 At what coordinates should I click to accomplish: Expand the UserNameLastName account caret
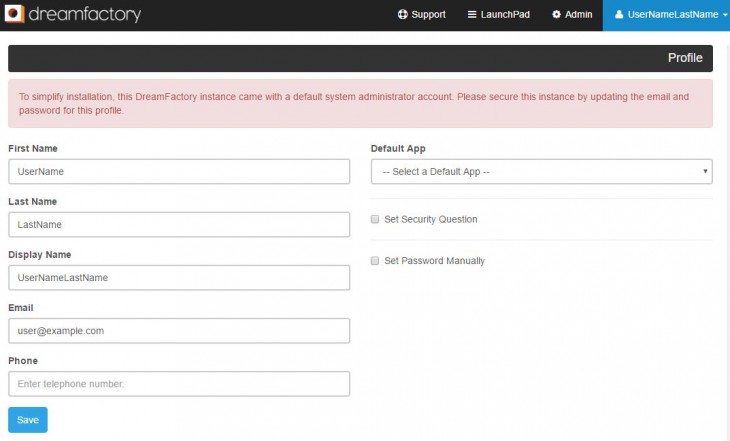[724, 15]
